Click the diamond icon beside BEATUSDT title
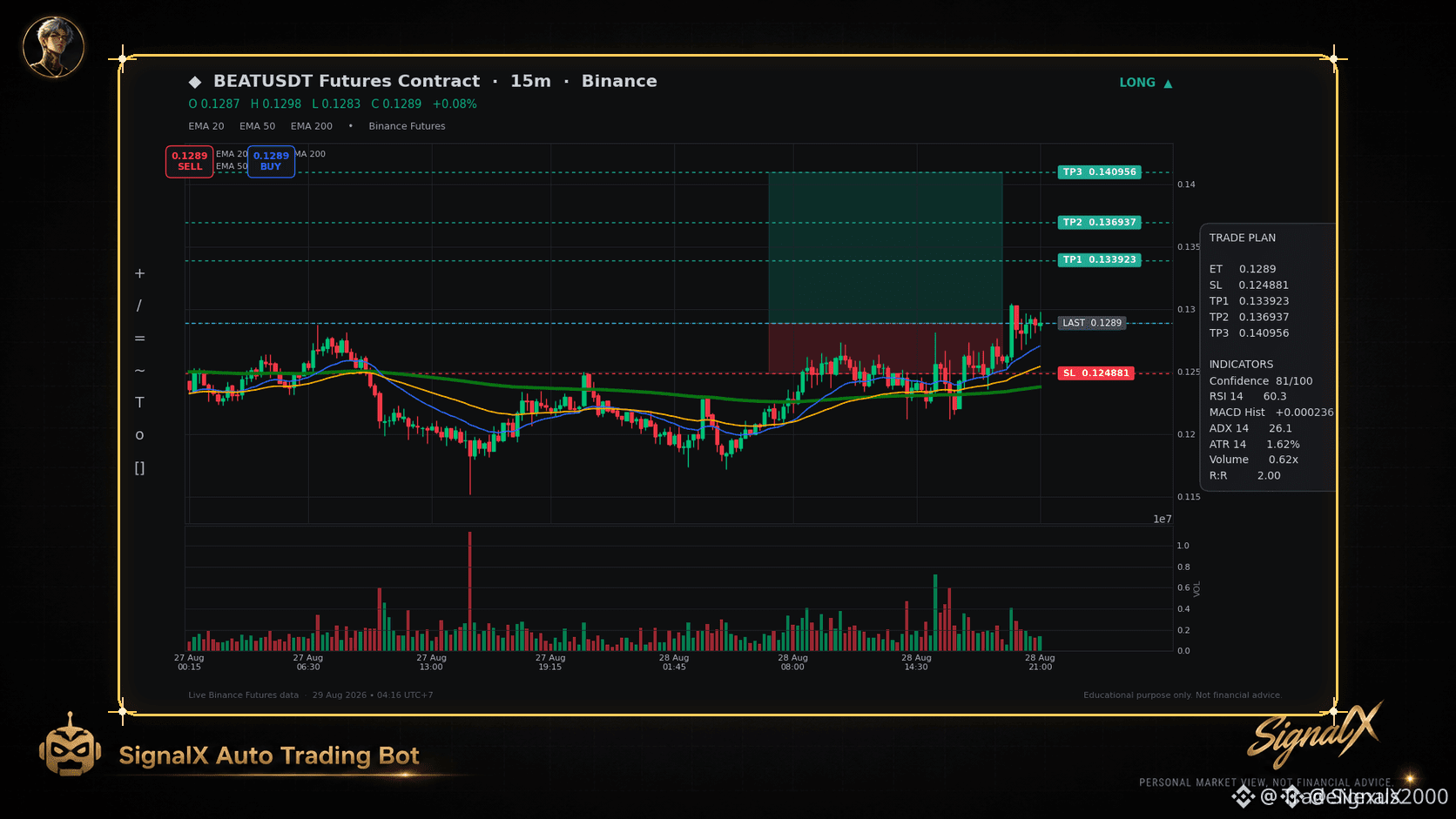 (x=195, y=82)
